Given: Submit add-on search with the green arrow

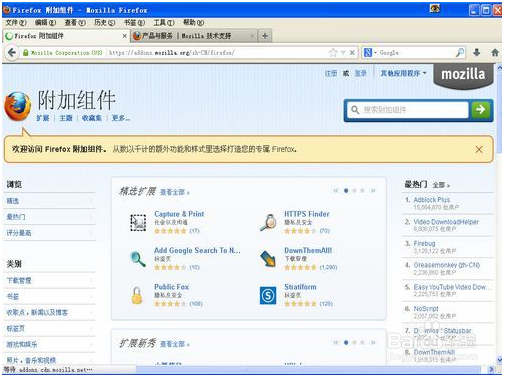Looking at the screenshot, I should (480, 109).
